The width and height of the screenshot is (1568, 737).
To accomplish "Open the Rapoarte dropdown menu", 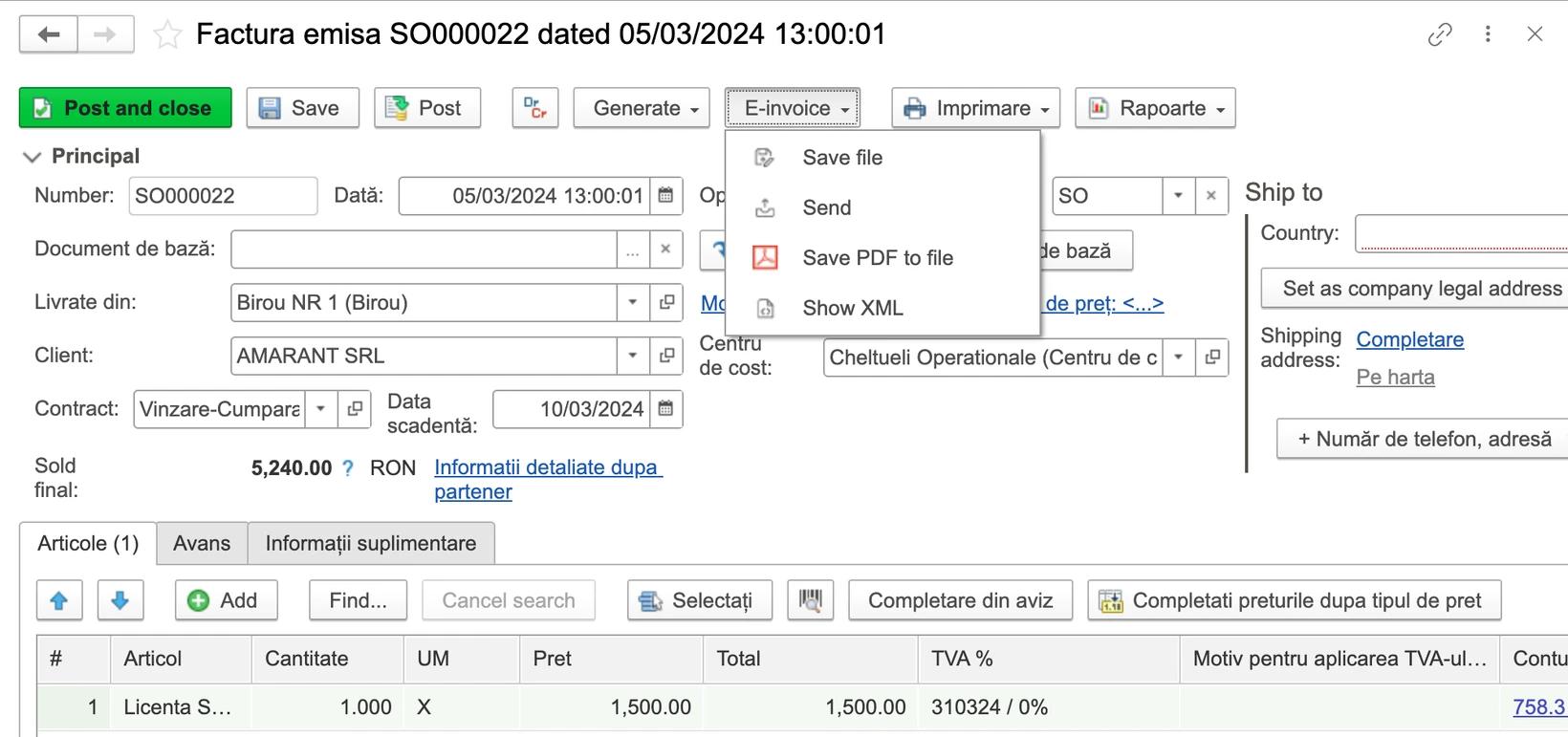I will click(x=1155, y=108).
